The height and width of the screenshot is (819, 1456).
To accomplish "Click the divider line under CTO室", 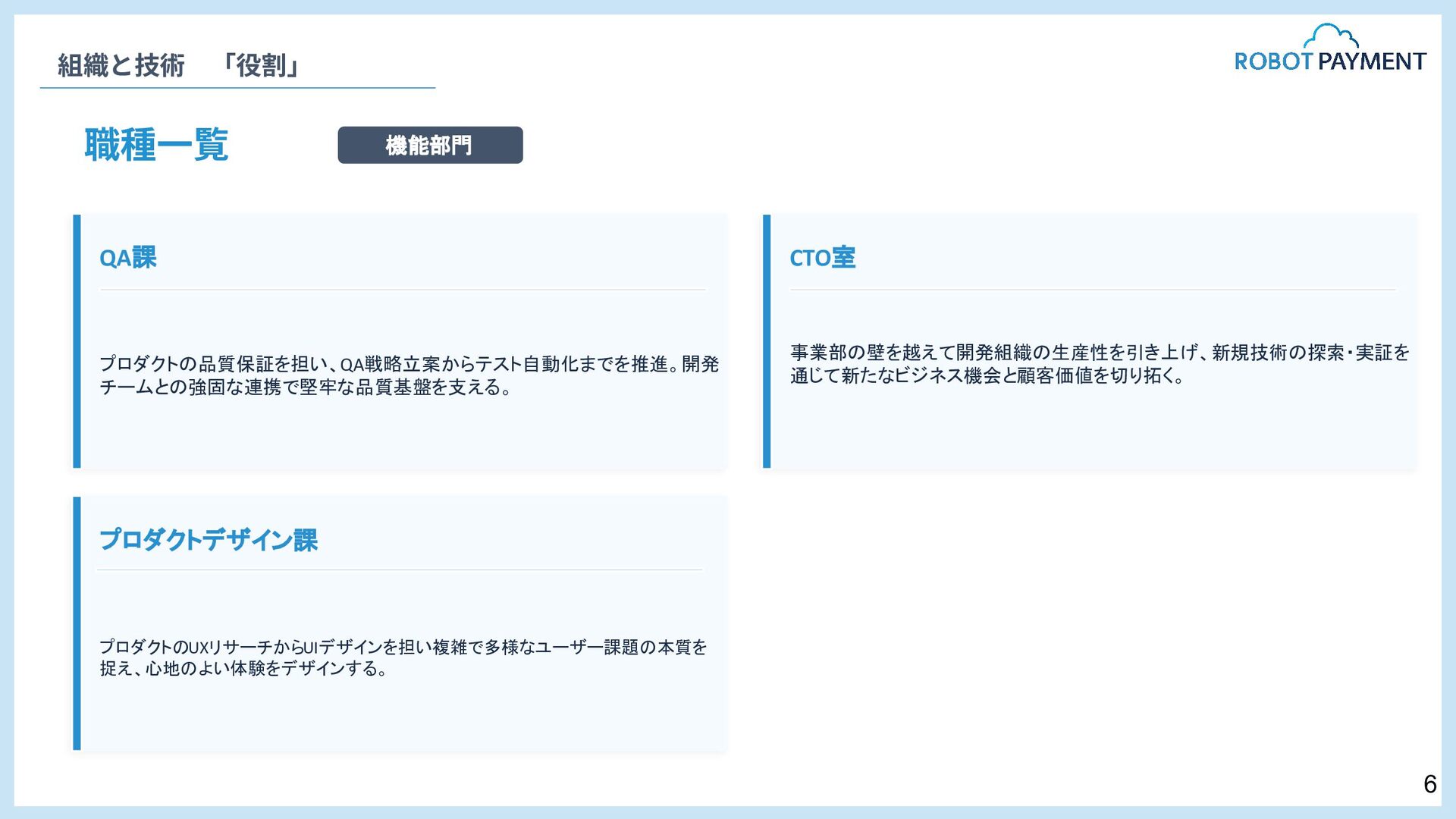I will tap(1092, 290).
